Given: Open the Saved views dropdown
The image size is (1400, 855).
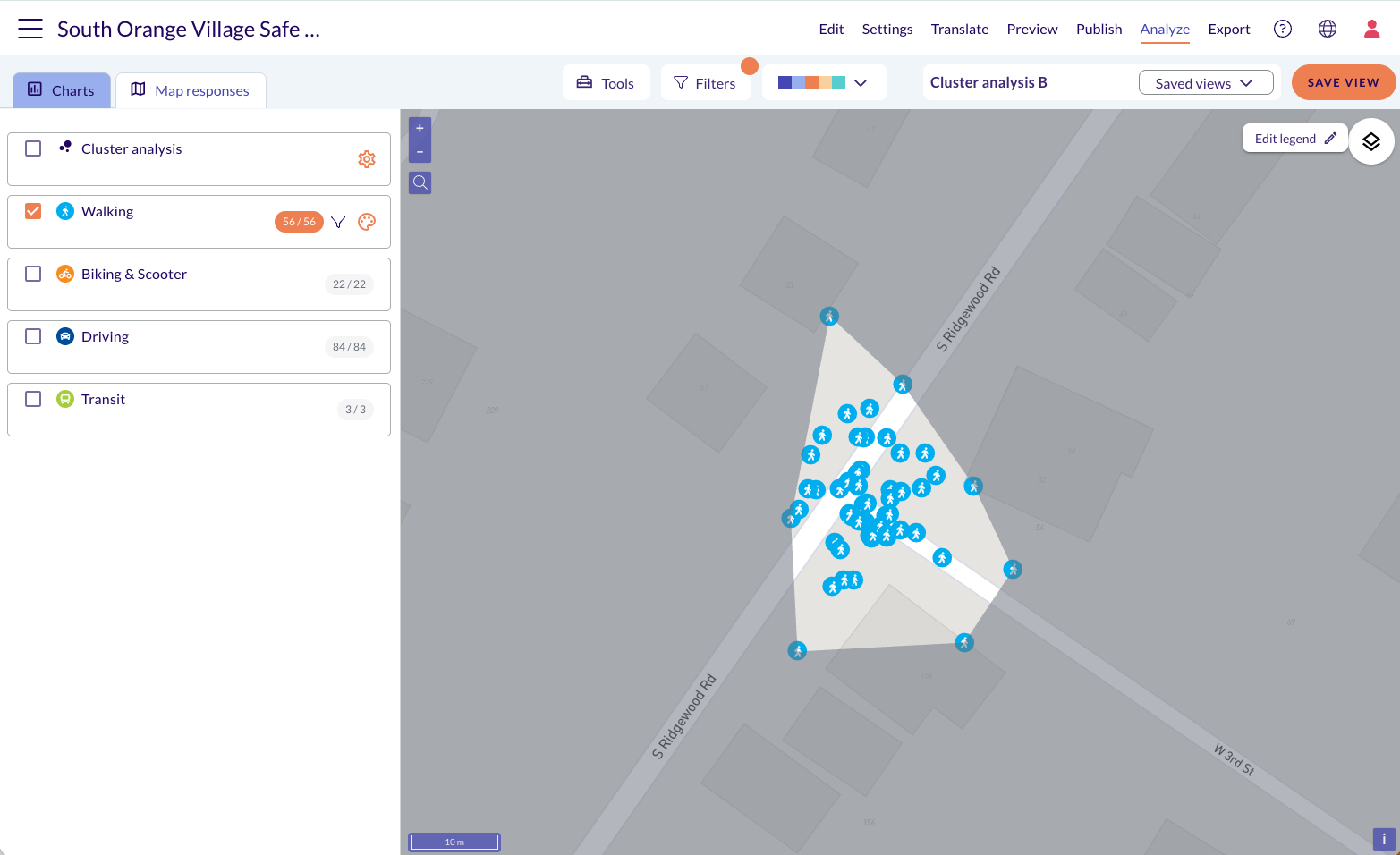Looking at the screenshot, I should 1206,83.
